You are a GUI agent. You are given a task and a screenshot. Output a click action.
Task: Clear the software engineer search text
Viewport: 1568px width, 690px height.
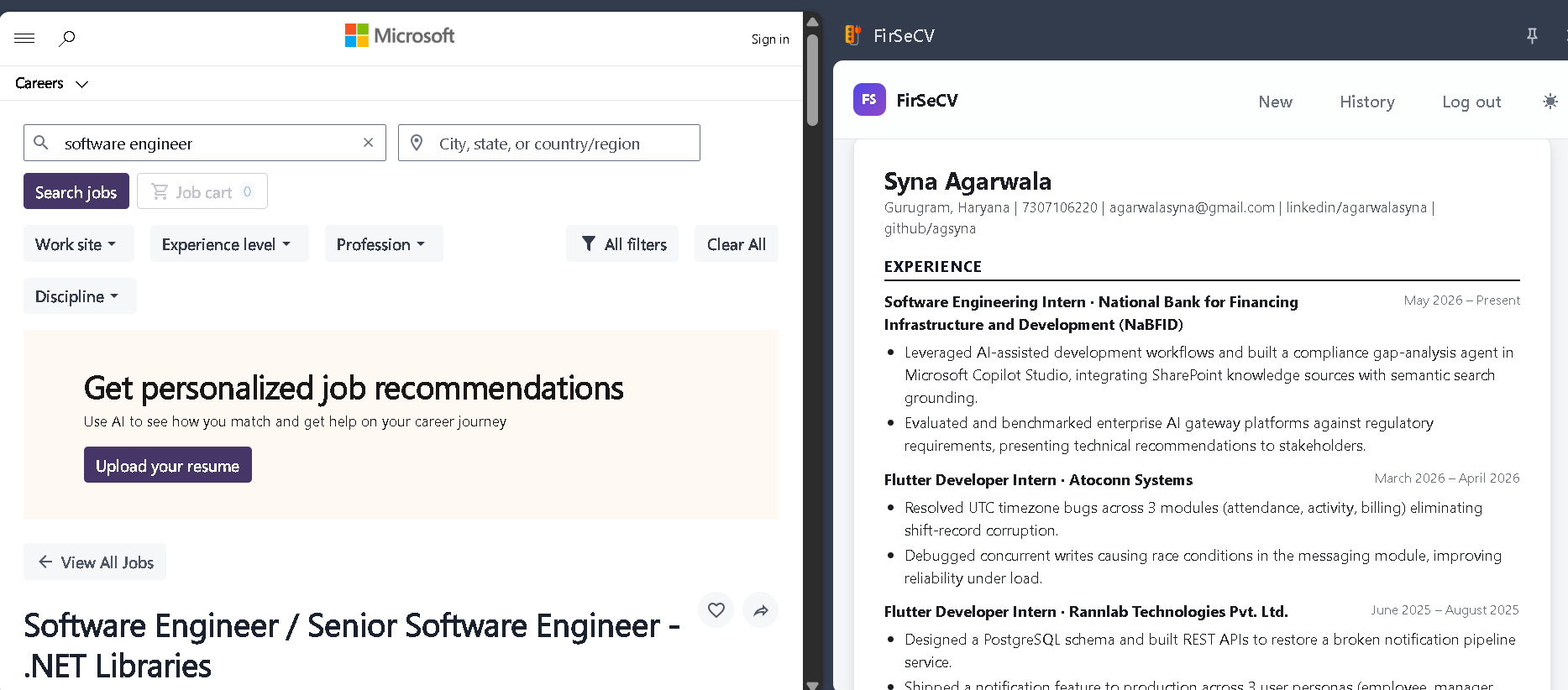point(368,143)
